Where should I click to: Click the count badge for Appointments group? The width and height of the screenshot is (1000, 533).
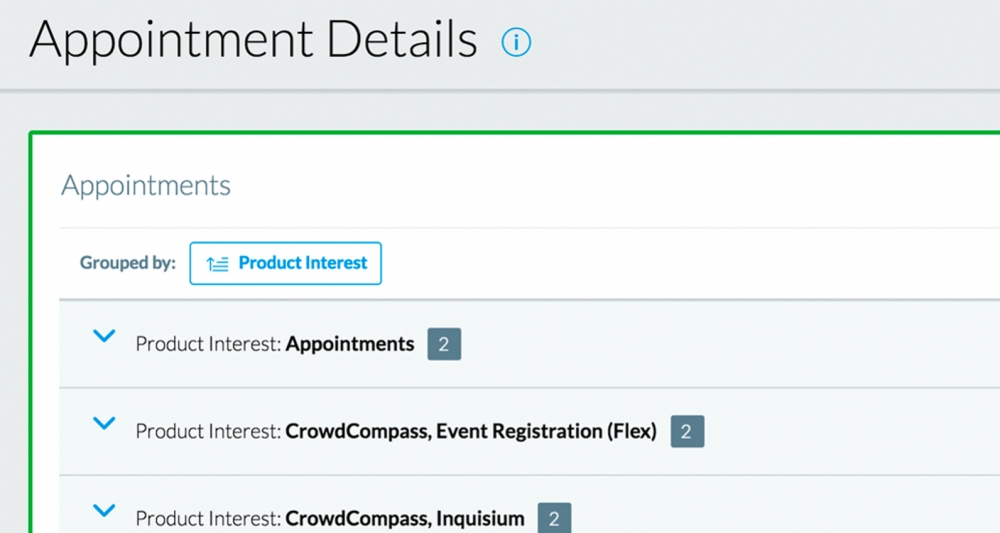[444, 345]
